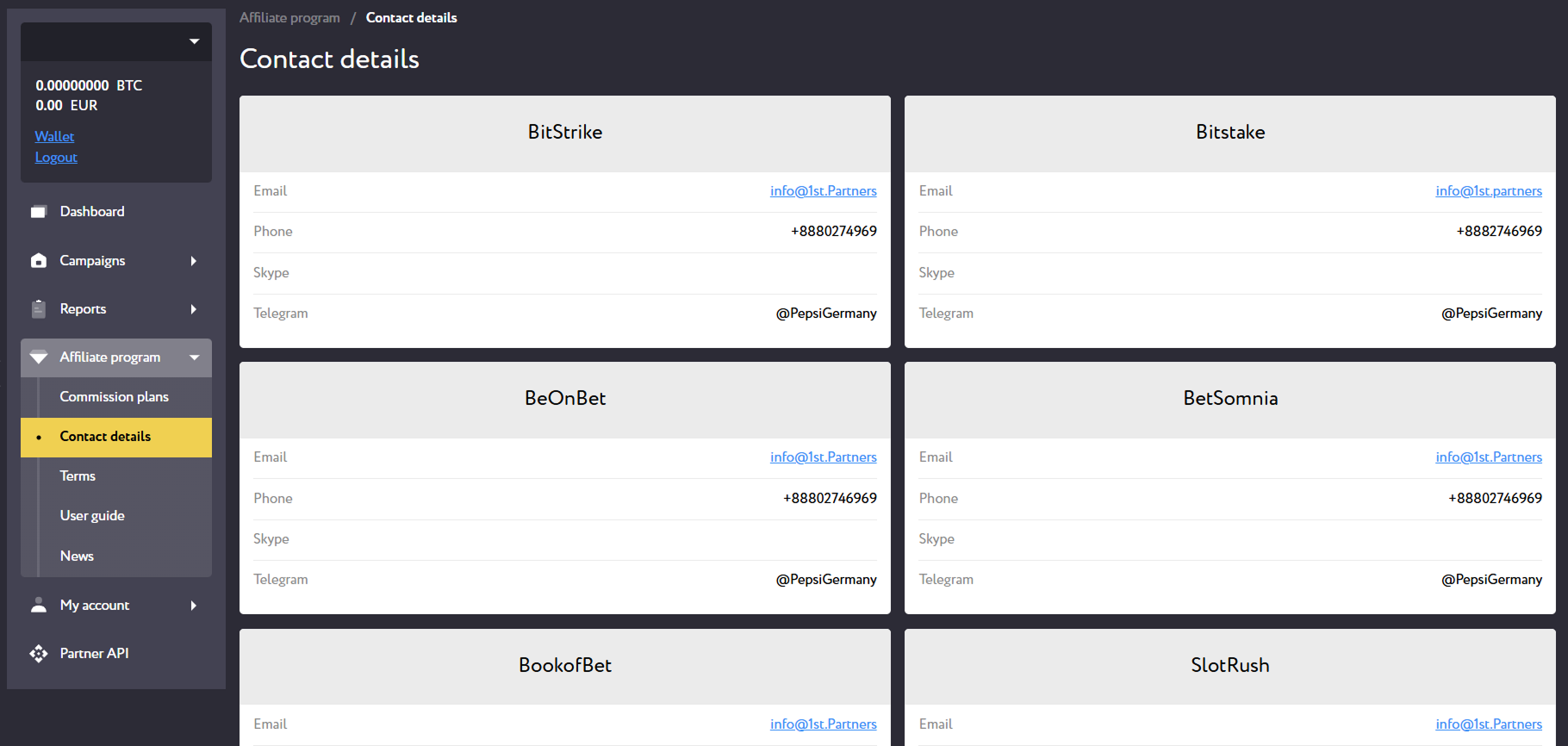Click the BitStrike card title
Screen dimensions: 1568x746
[x=565, y=133]
